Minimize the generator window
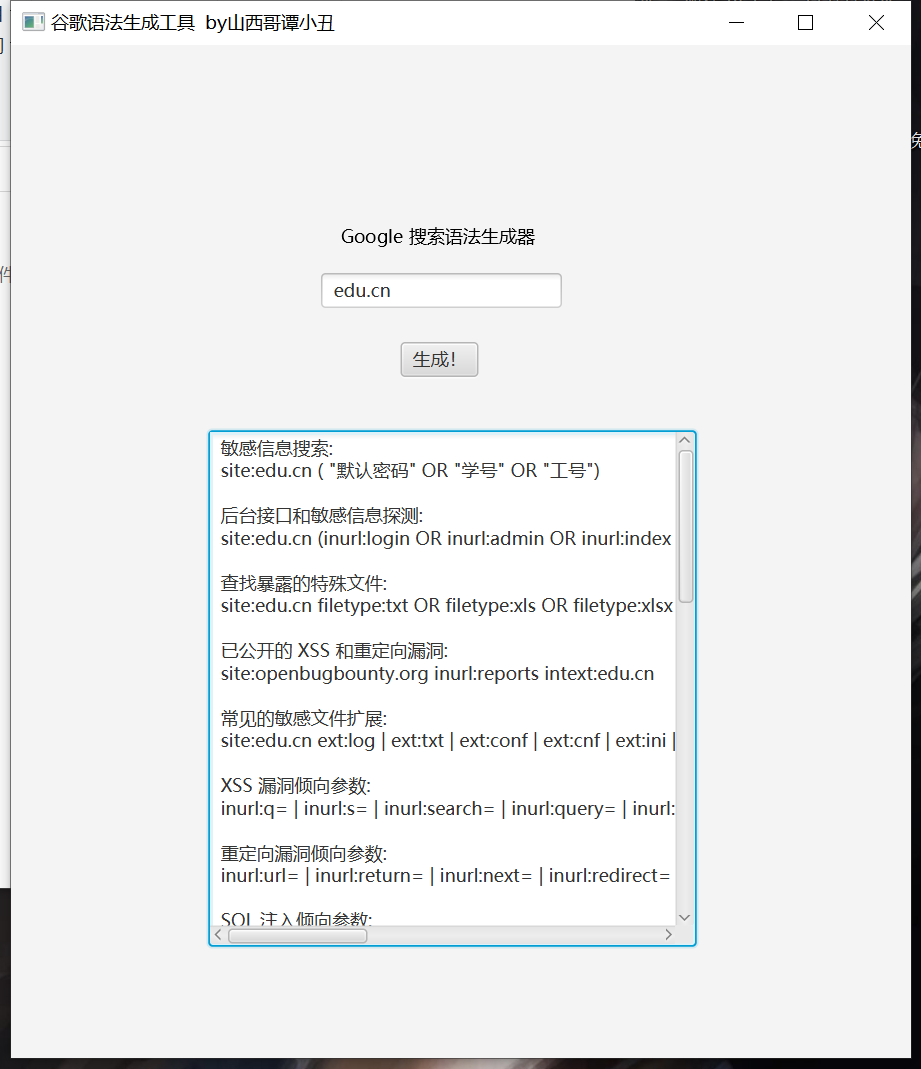 click(737, 22)
